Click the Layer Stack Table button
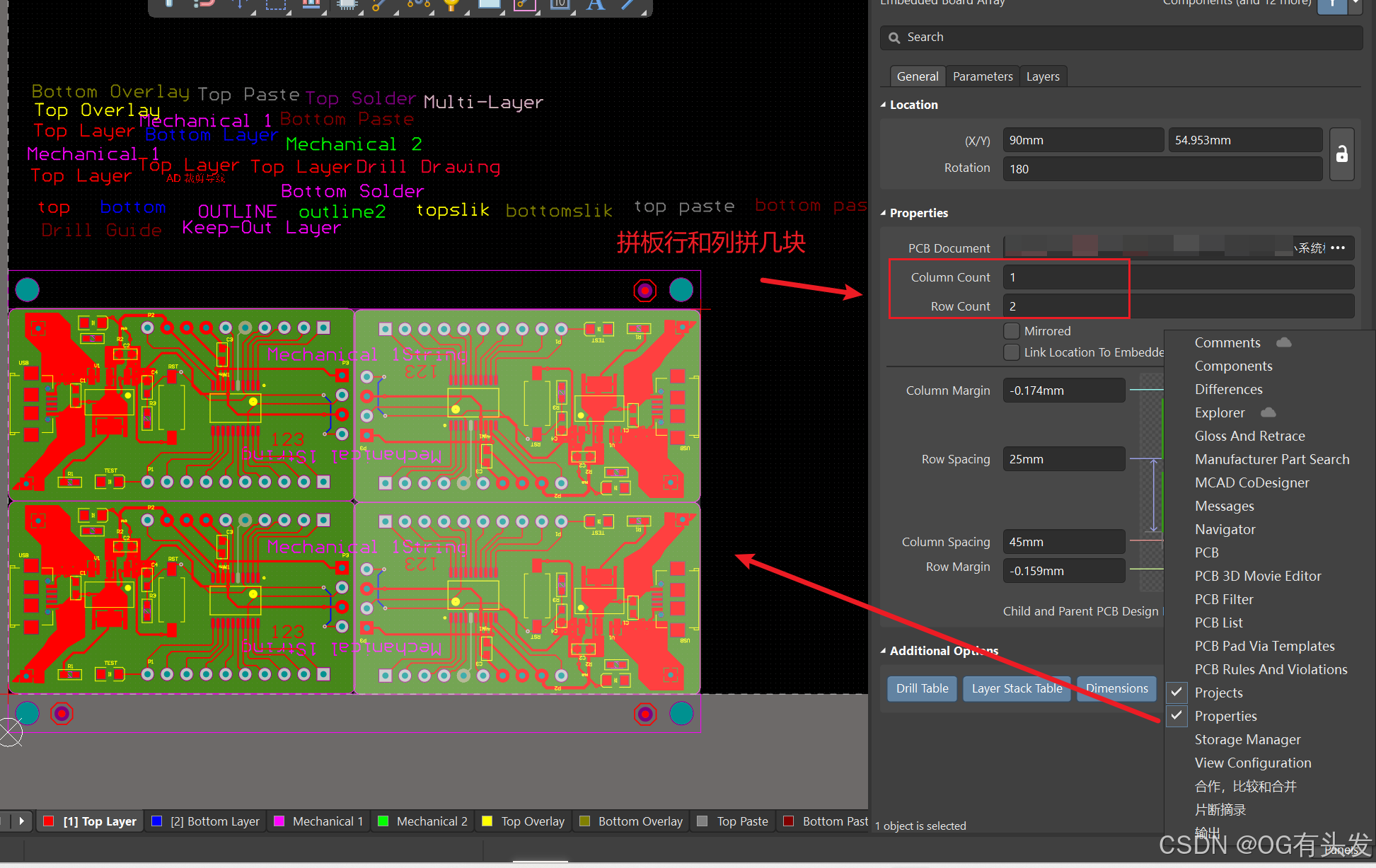1376x868 pixels. point(1017,688)
